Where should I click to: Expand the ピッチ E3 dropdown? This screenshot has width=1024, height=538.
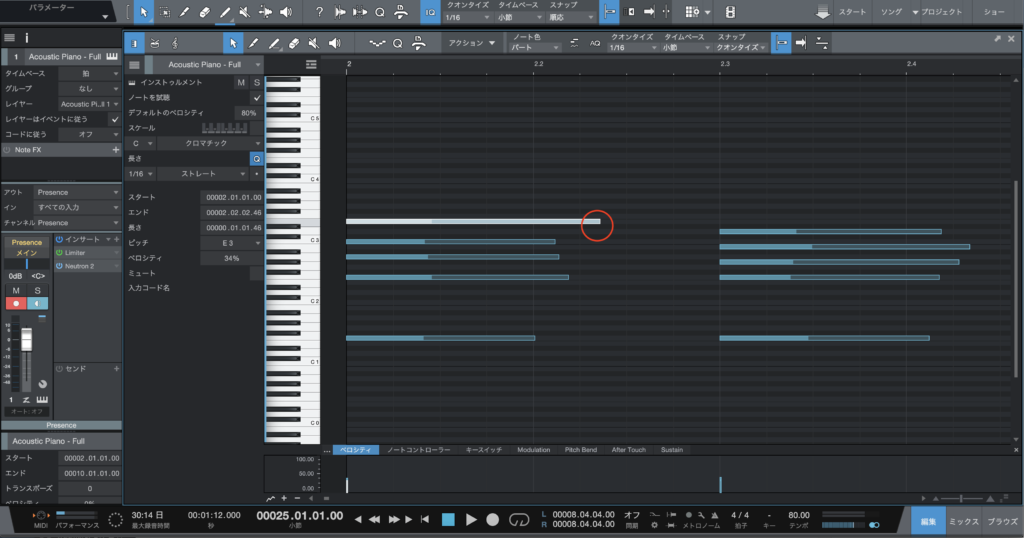(x=231, y=243)
